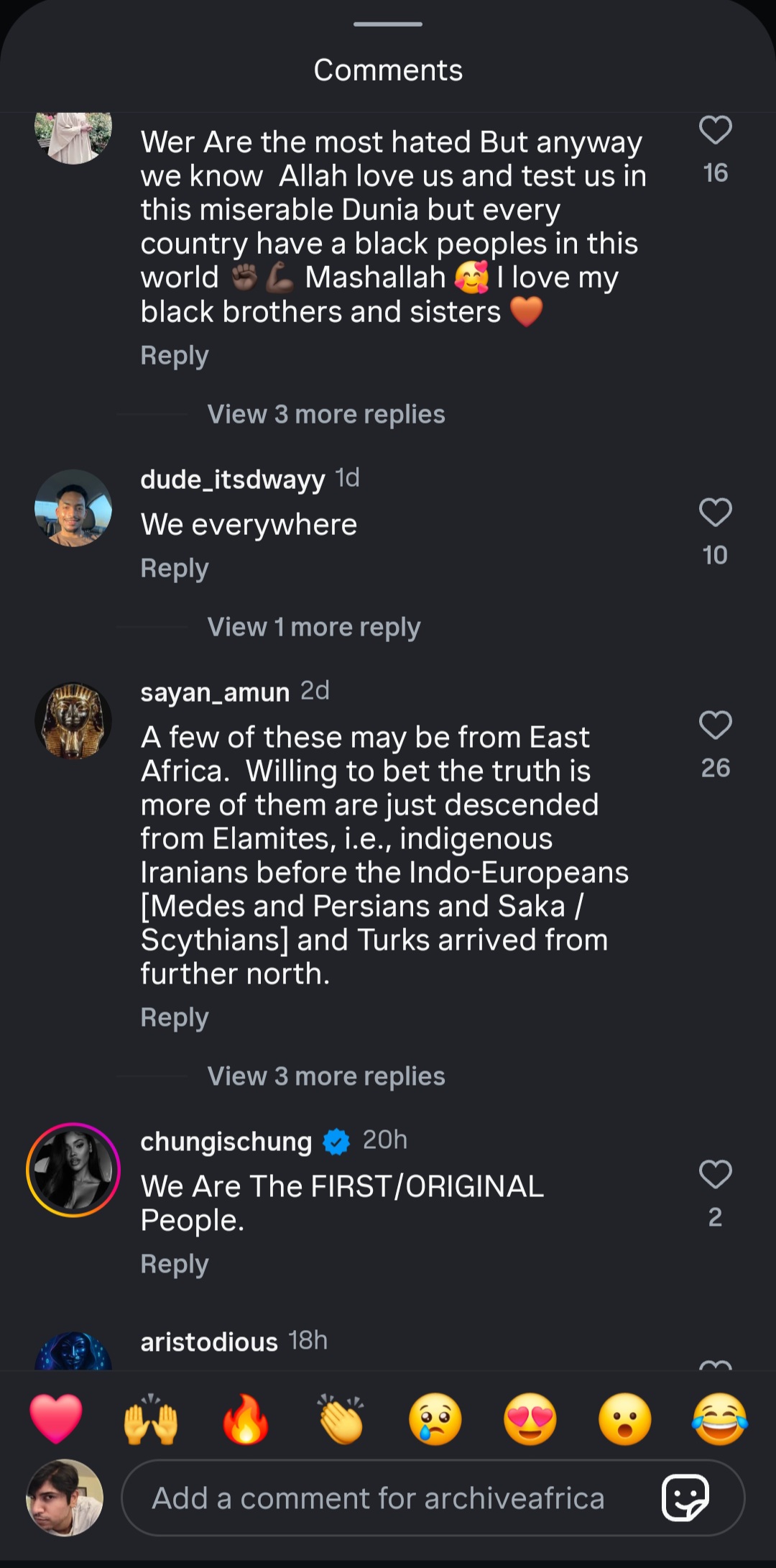Like sayan_amun's comment about Elamites
776x1568 pixels.
point(715,725)
